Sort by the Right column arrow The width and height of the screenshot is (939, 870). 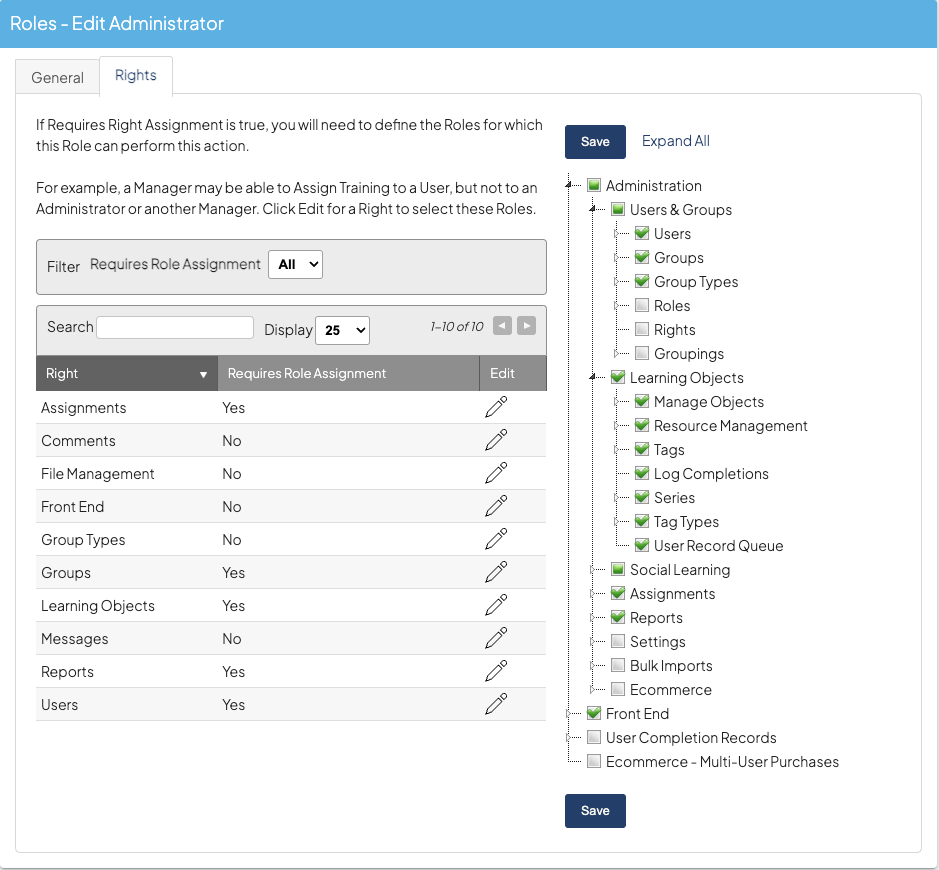(203, 374)
